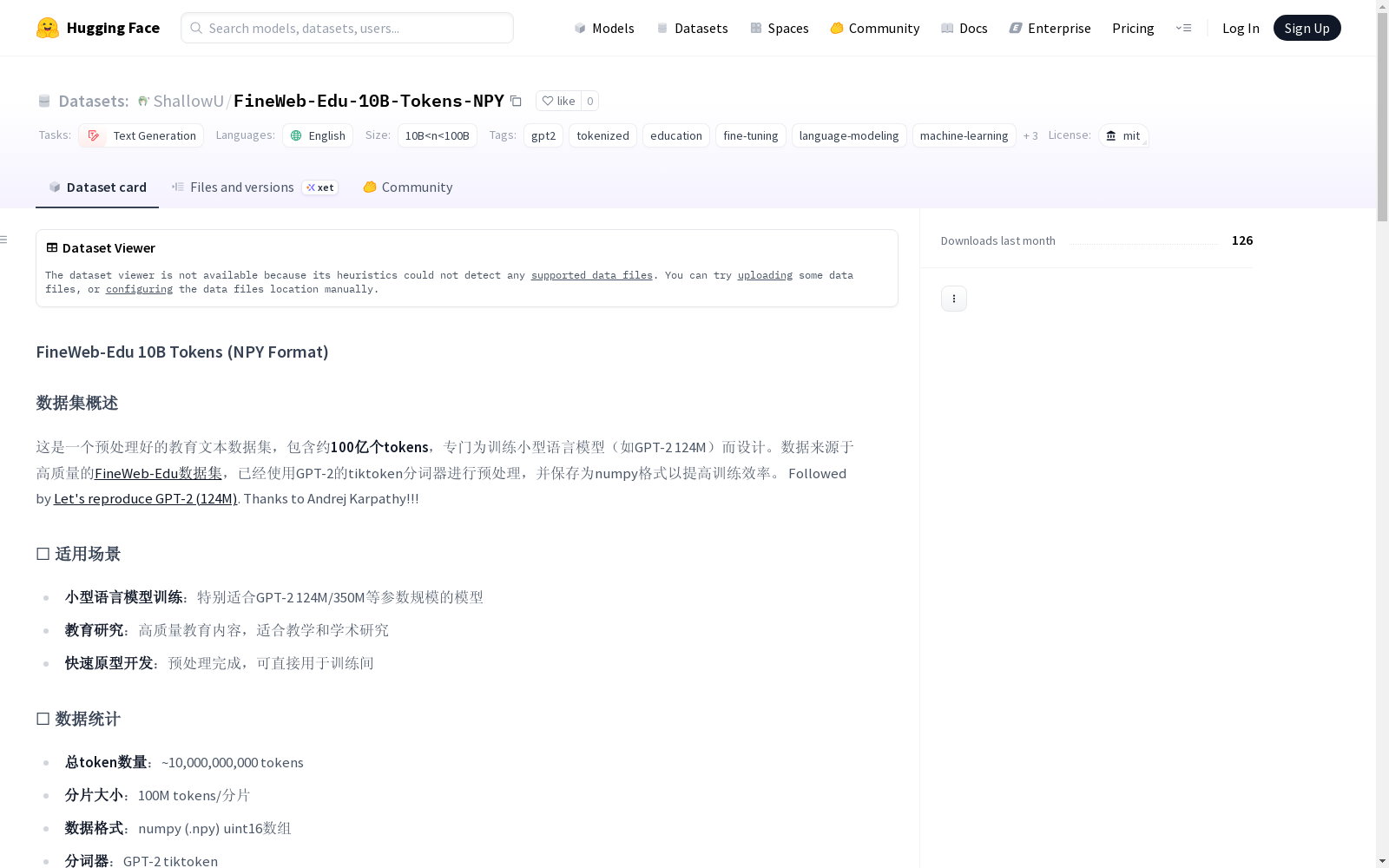This screenshot has height=868, width=1389.
Task: Click the downloads count 126
Action: pos(1242,240)
